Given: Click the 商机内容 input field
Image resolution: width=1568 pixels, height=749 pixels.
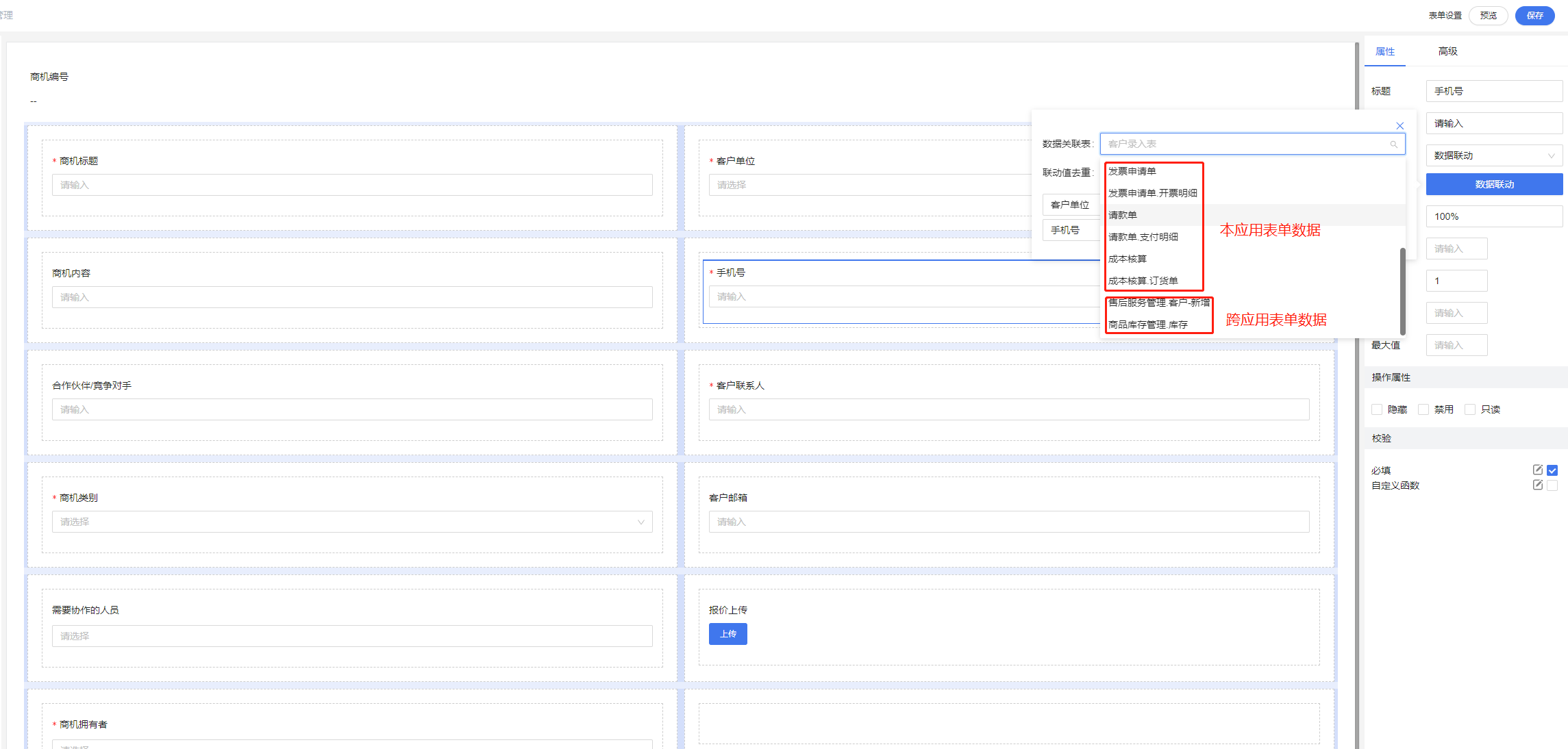Looking at the screenshot, I should click(x=352, y=297).
